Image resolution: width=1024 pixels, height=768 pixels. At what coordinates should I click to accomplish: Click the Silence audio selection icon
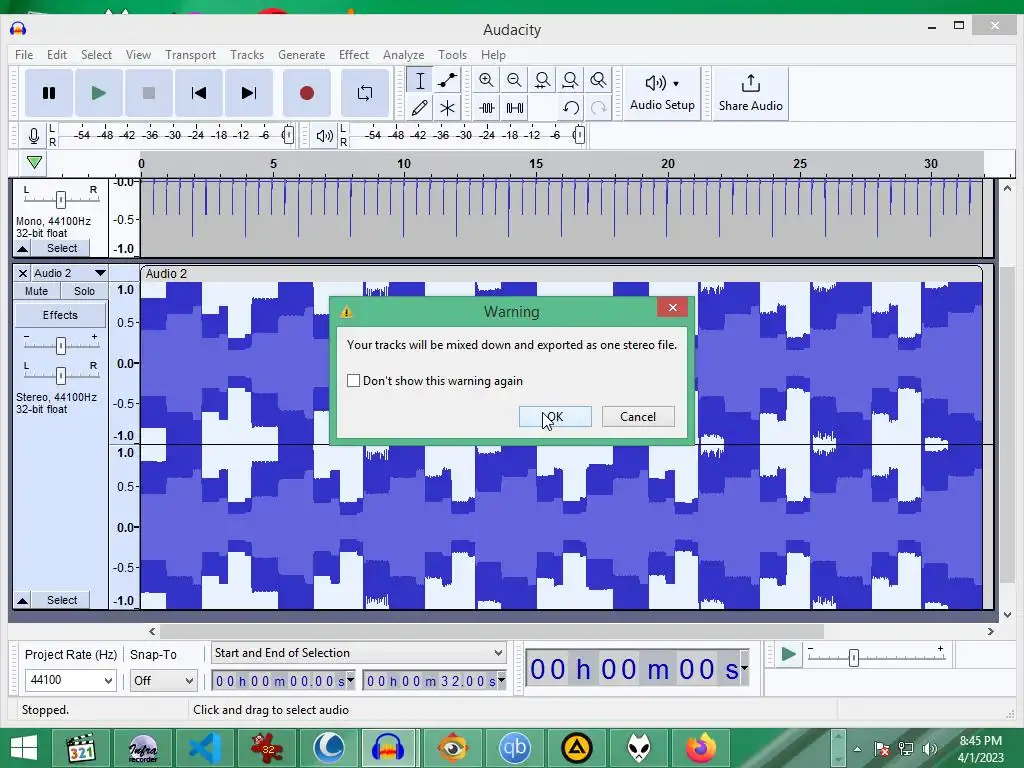515,108
